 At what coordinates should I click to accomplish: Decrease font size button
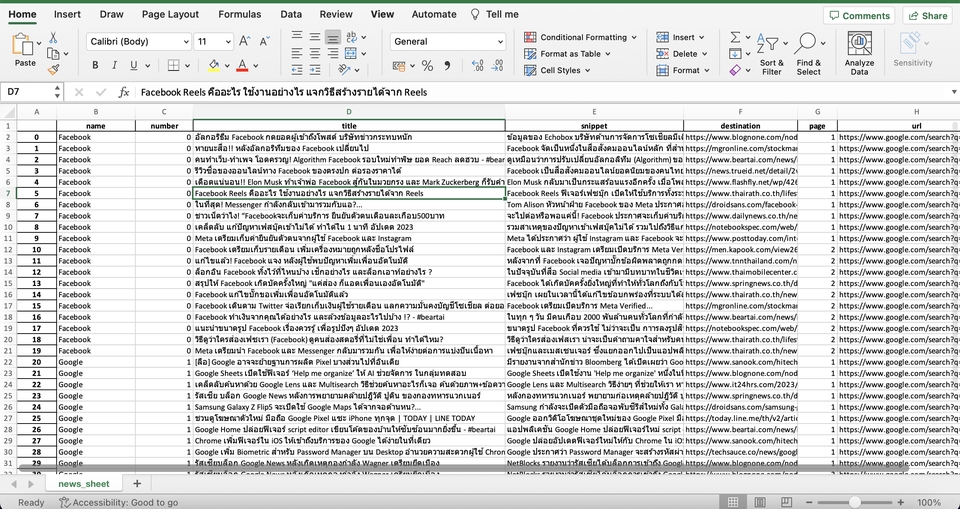point(264,42)
